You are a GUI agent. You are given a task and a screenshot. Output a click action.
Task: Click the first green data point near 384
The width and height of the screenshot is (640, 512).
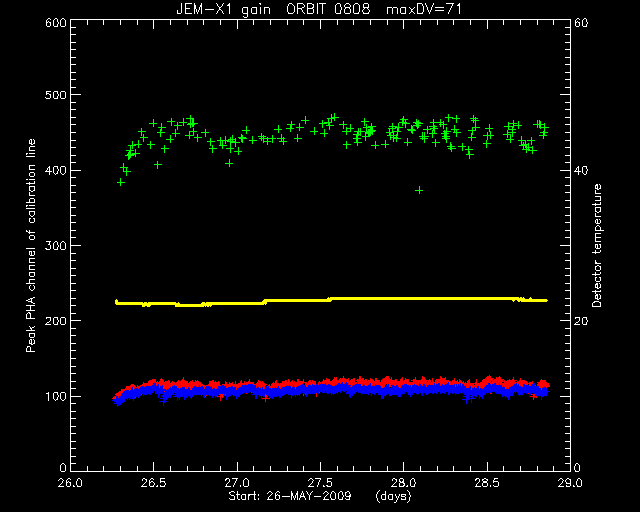(121, 182)
